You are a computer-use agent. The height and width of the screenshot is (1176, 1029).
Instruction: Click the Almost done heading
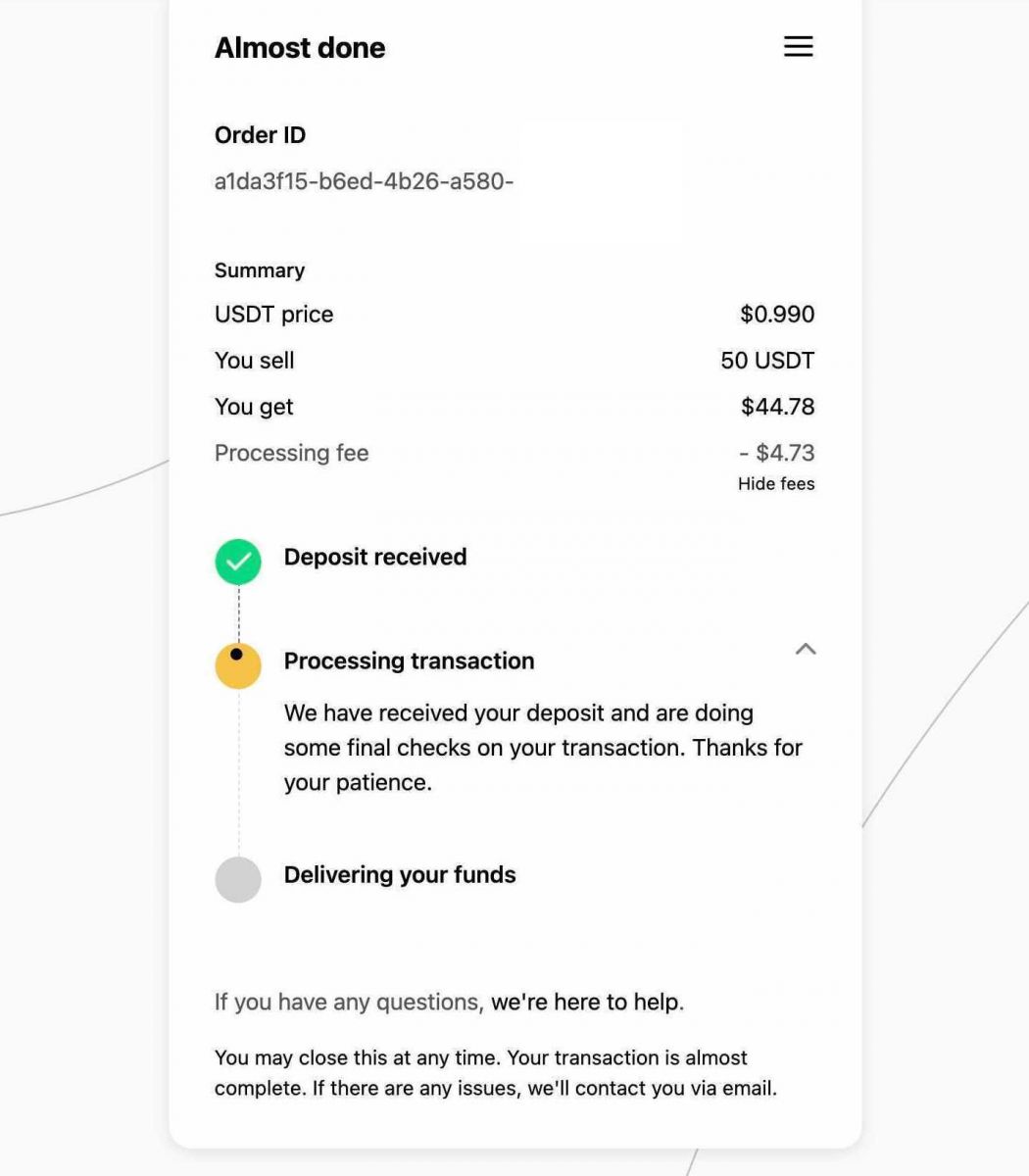coord(300,47)
